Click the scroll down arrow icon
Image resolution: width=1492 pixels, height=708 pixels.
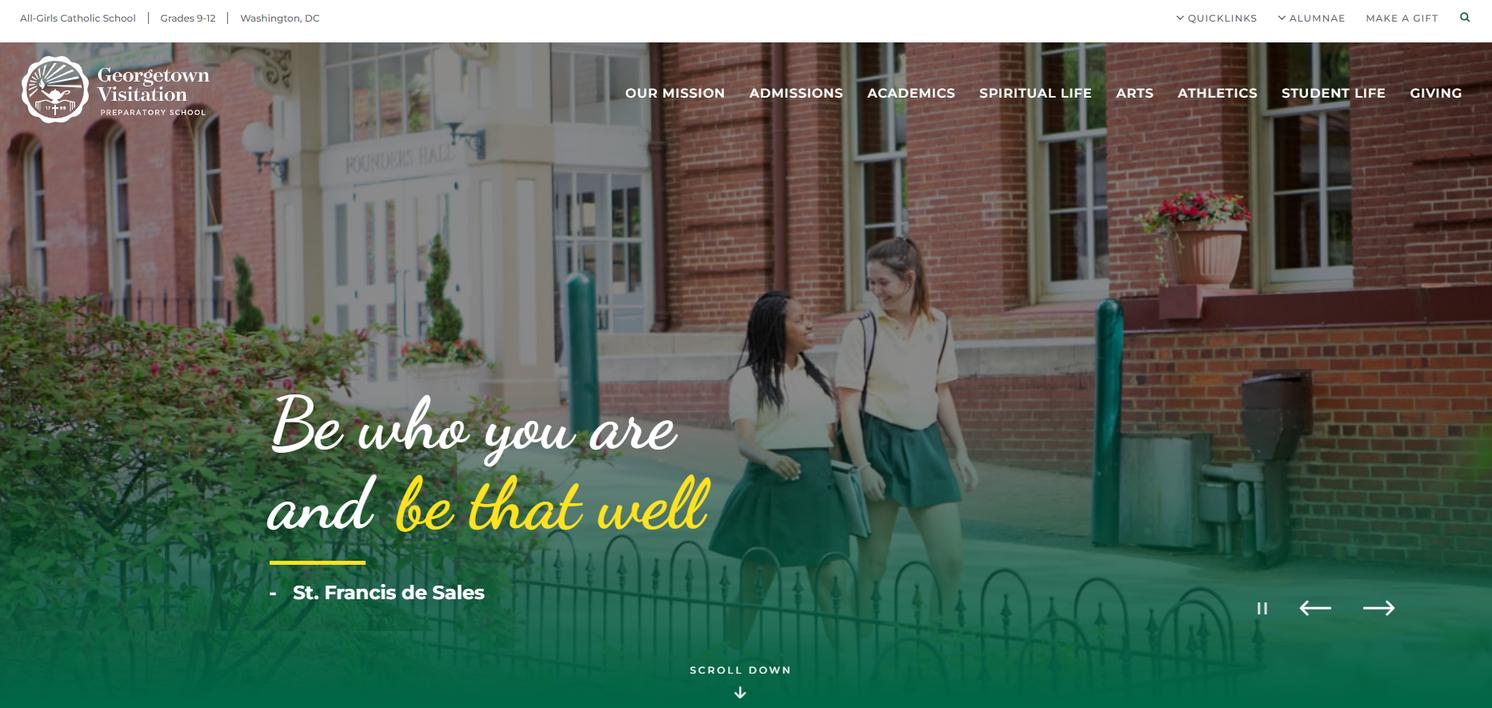point(740,692)
